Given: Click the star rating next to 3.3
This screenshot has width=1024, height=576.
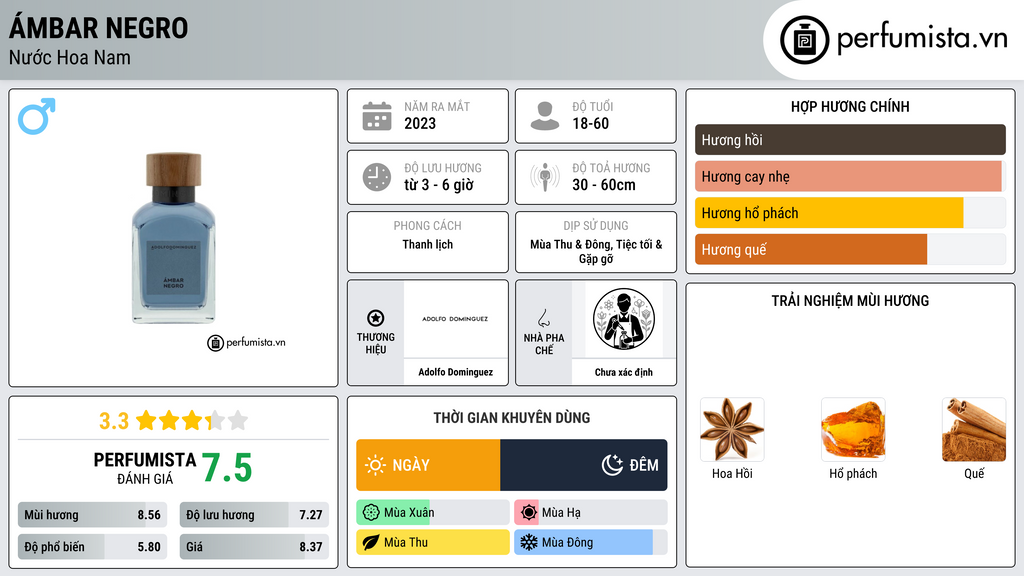Looking at the screenshot, I should coord(192,421).
